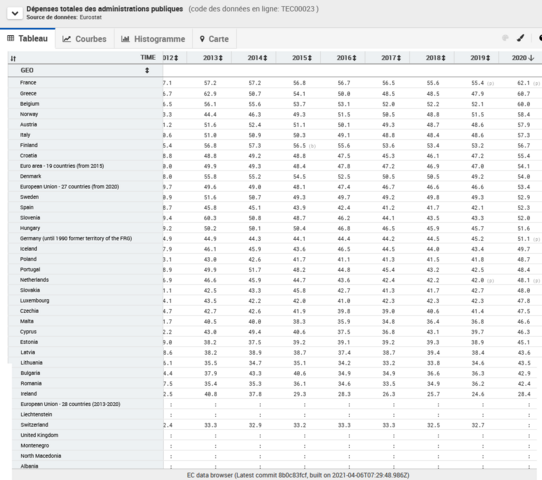542x480 pixels.
Task: Select the Switzerland row label
Action: point(34,425)
